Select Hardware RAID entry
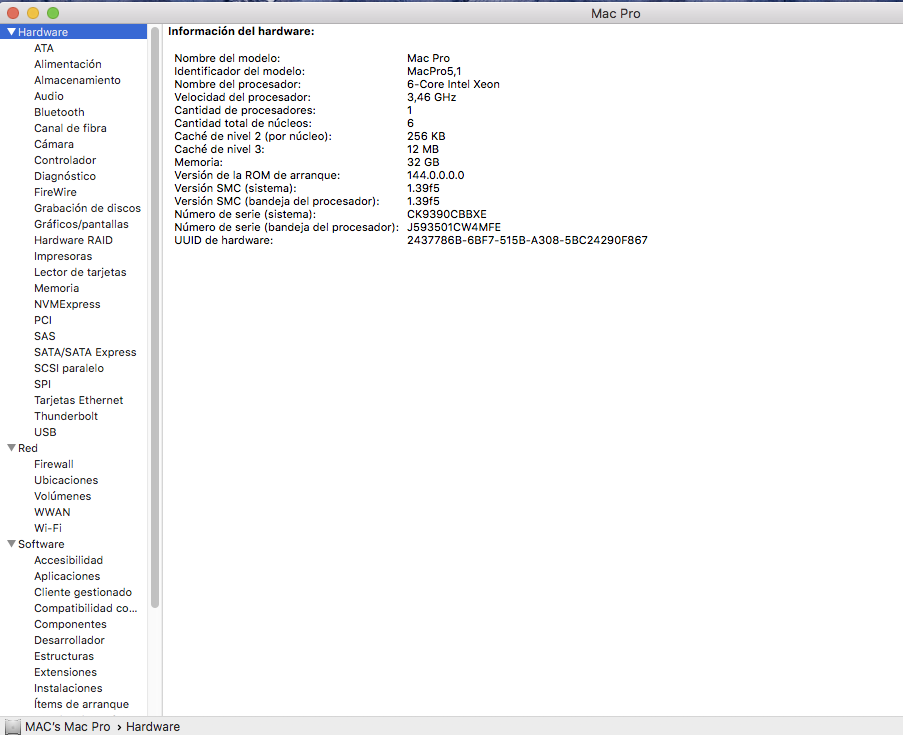This screenshot has width=903, height=735. click(73, 240)
